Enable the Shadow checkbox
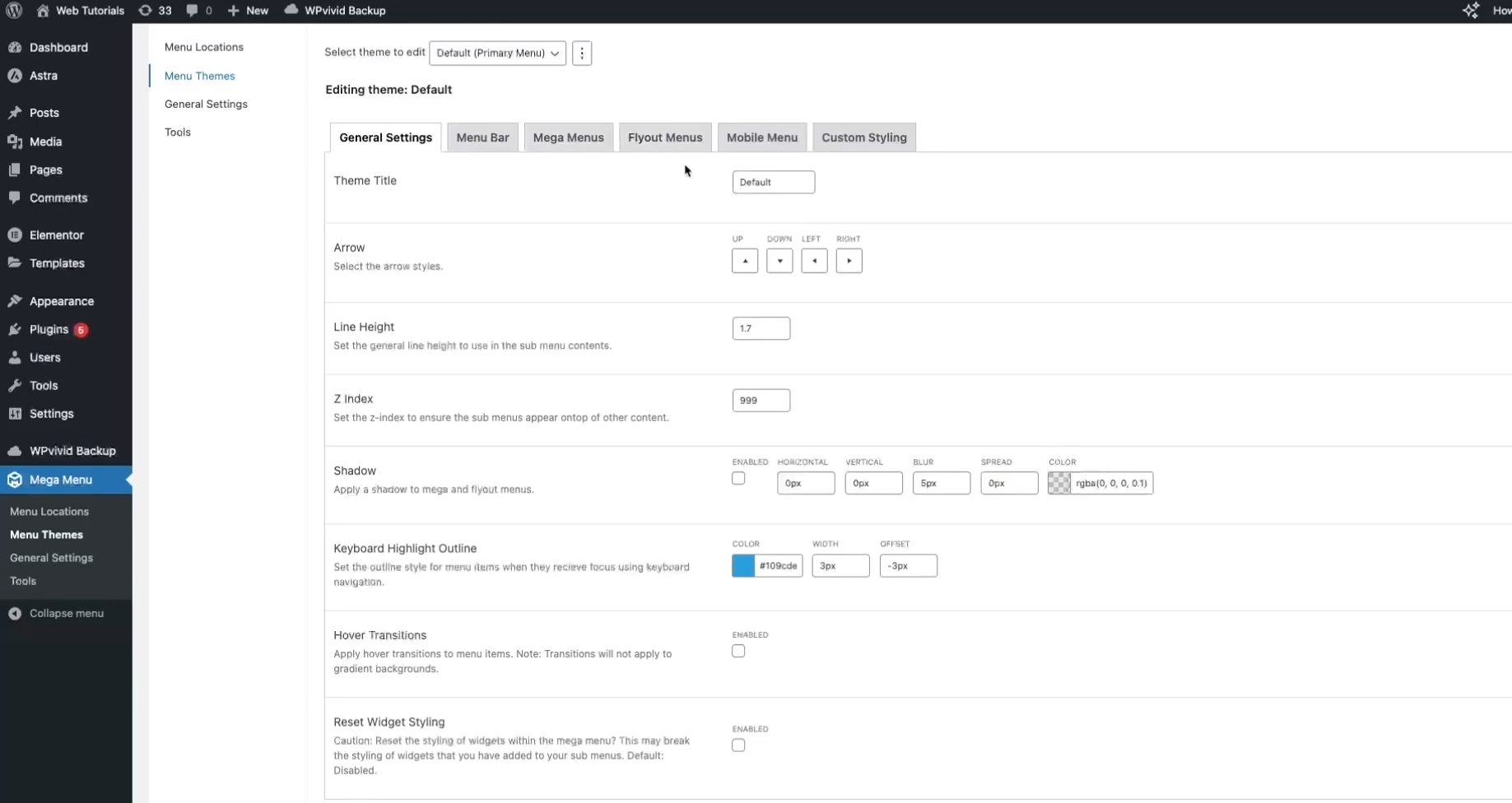Image resolution: width=1512 pixels, height=803 pixels. (x=738, y=479)
